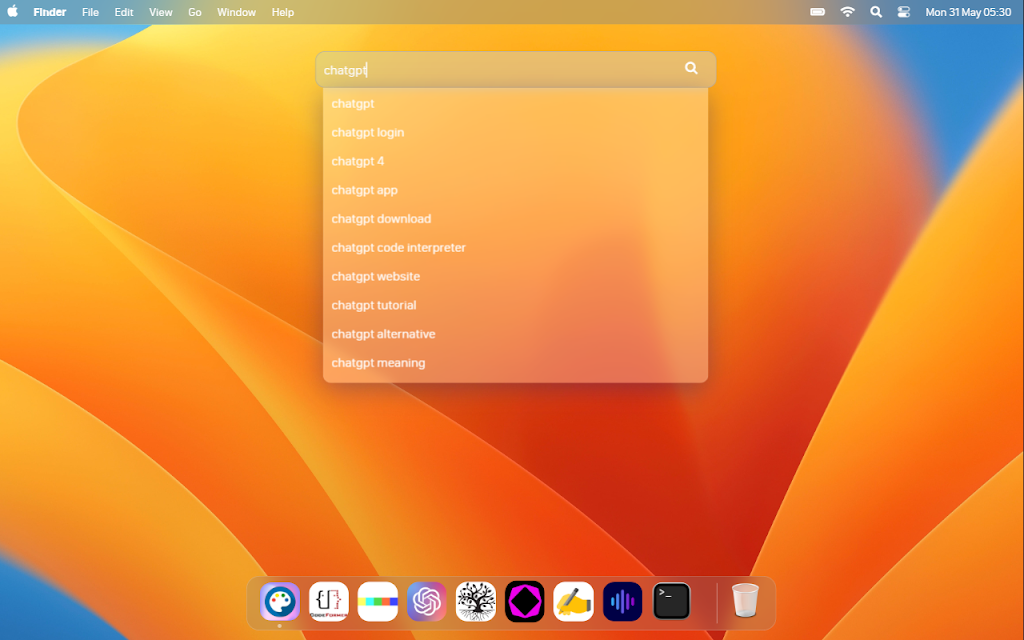Check the battery status icon
The width and height of the screenshot is (1024, 640).
817,12
